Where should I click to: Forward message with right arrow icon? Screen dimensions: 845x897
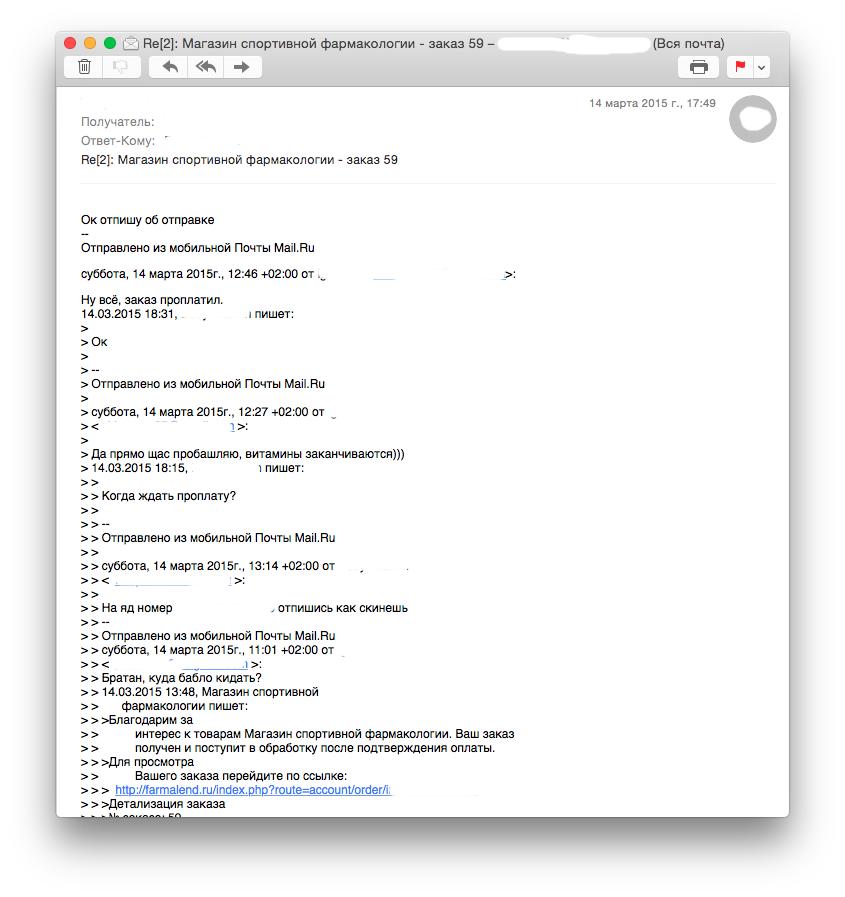[243, 67]
